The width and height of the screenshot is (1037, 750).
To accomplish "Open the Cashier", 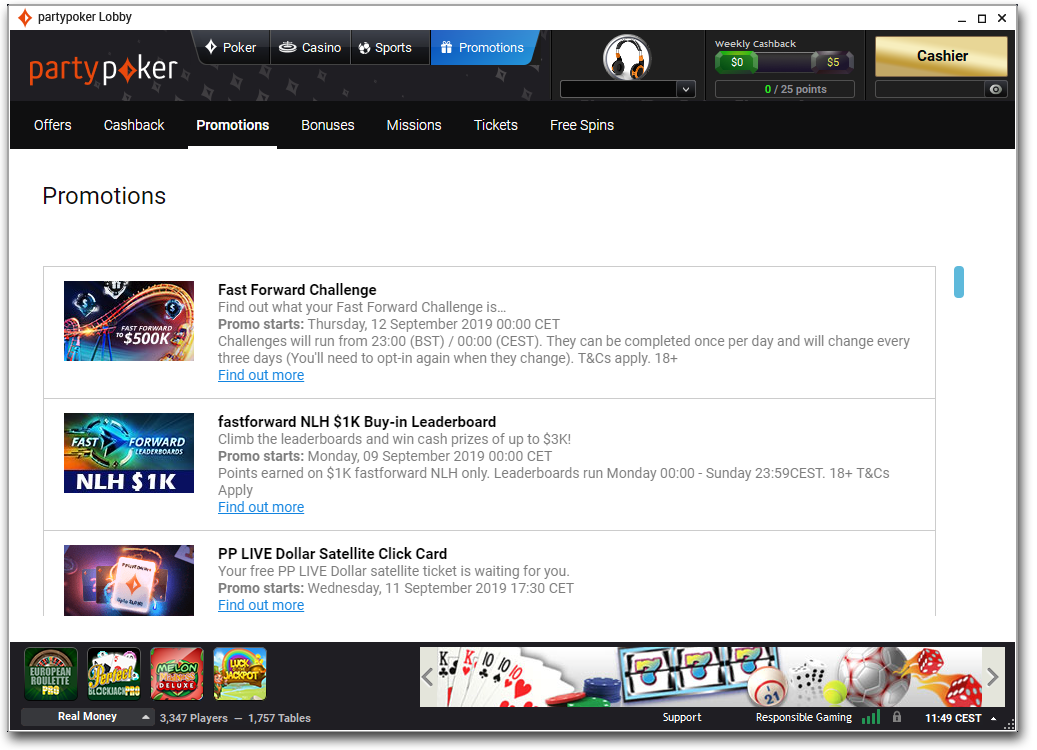I will pos(941,57).
